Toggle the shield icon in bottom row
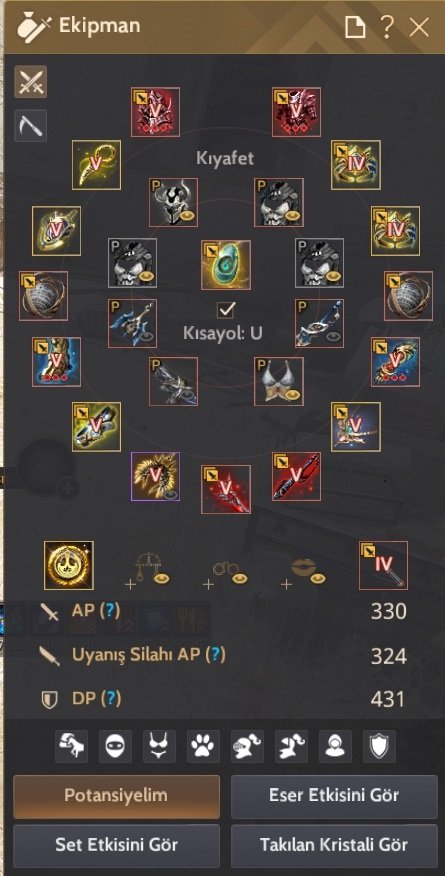 pos(379,745)
